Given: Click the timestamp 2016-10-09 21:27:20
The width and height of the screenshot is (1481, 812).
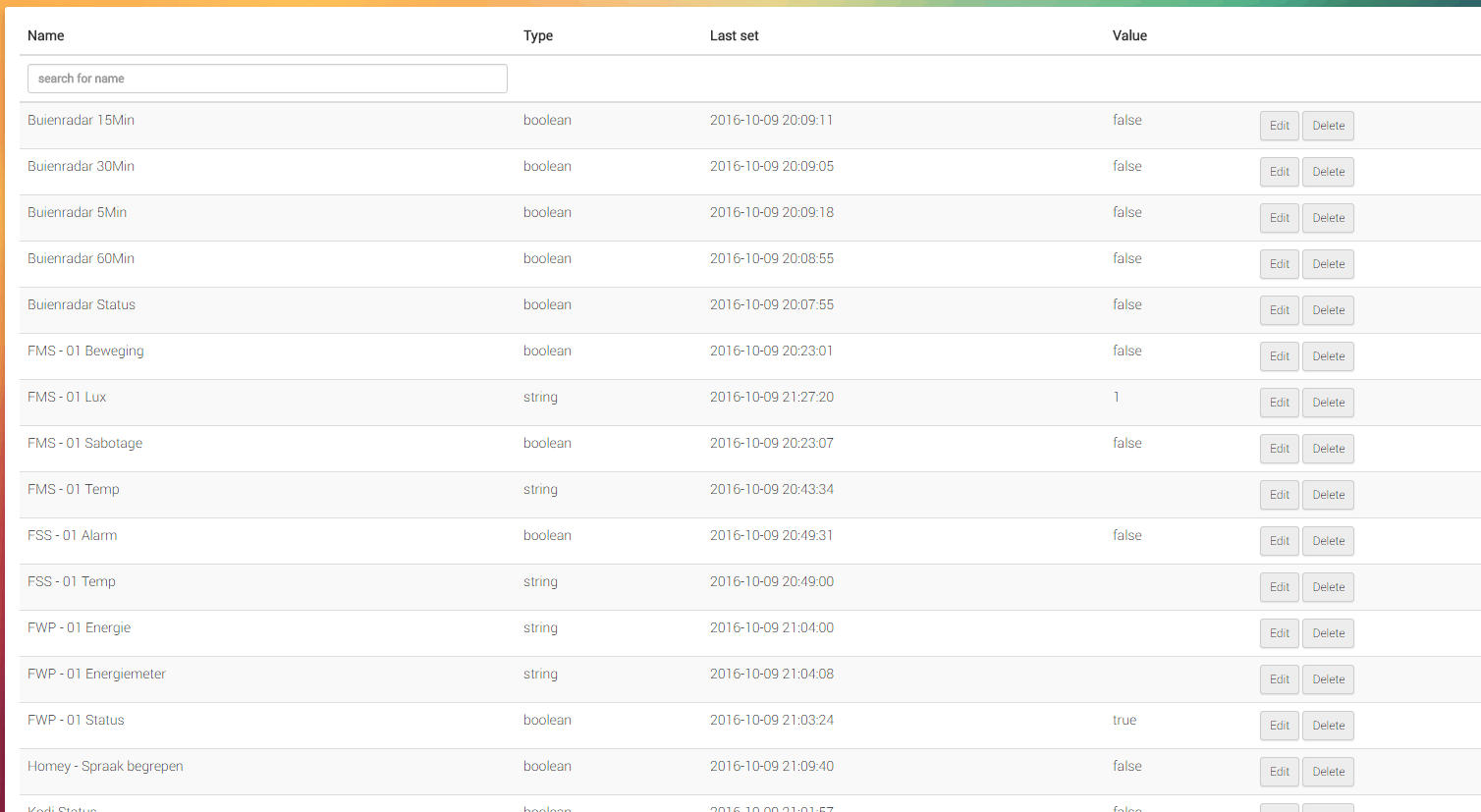Looking at the screenshot, I should click(772, 397).
